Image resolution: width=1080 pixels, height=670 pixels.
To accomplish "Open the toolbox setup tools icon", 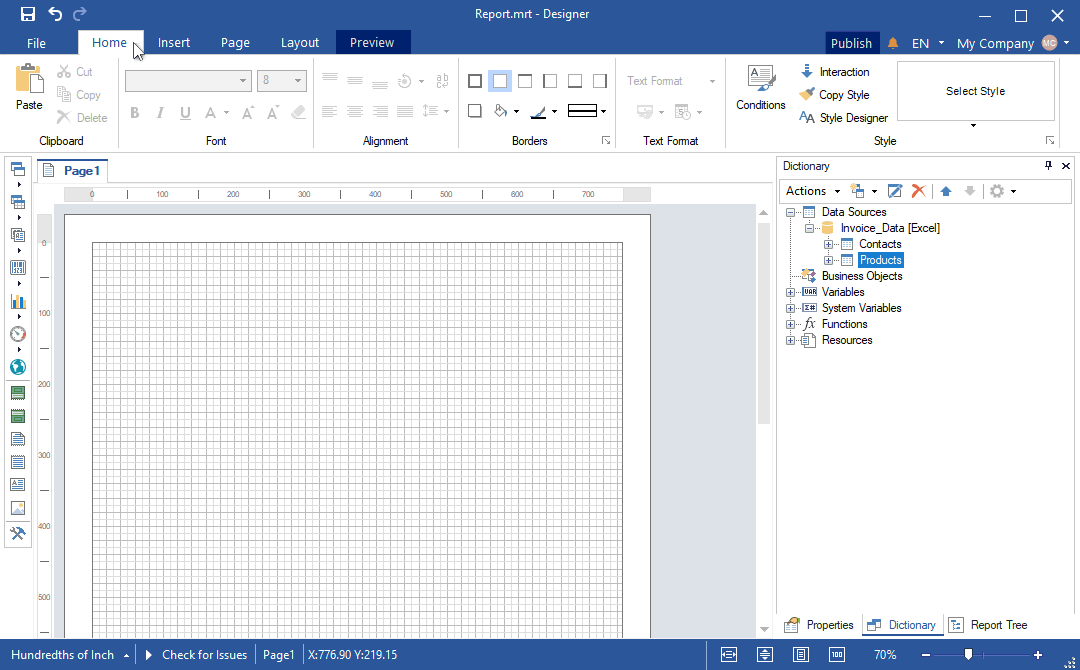I will 18,533.
